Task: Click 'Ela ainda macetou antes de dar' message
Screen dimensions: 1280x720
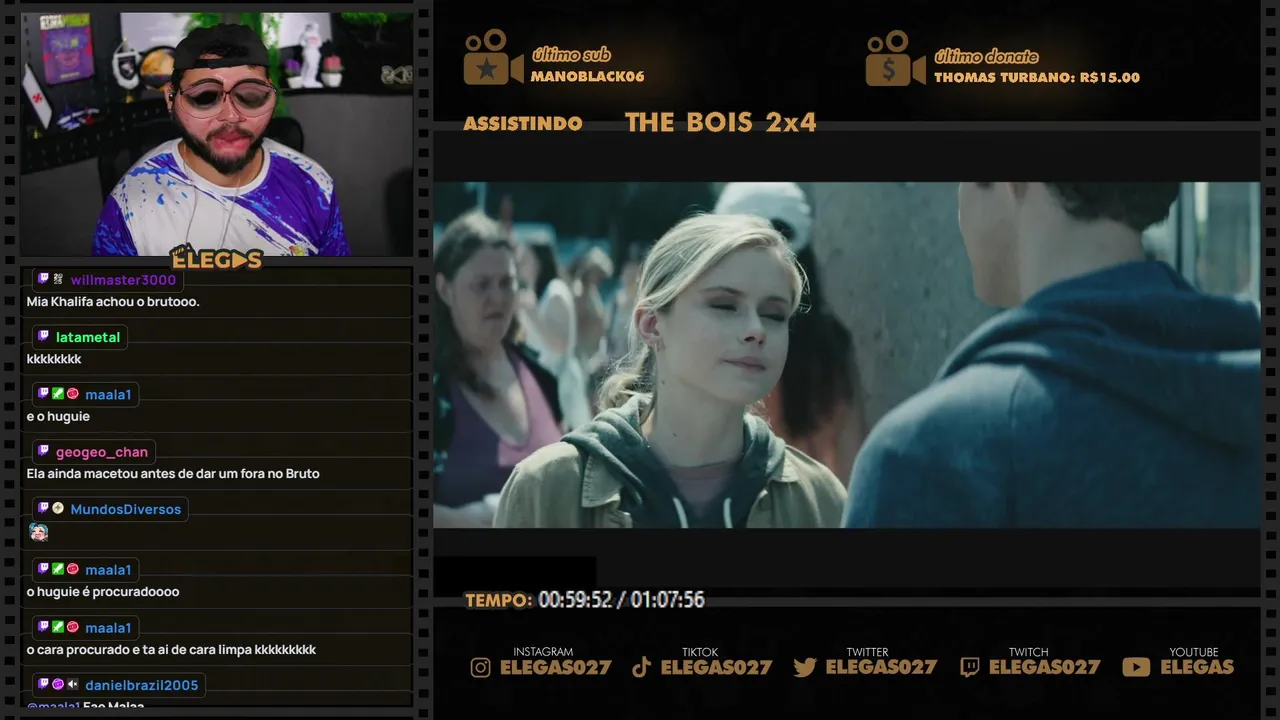Action: pos(173,474)
